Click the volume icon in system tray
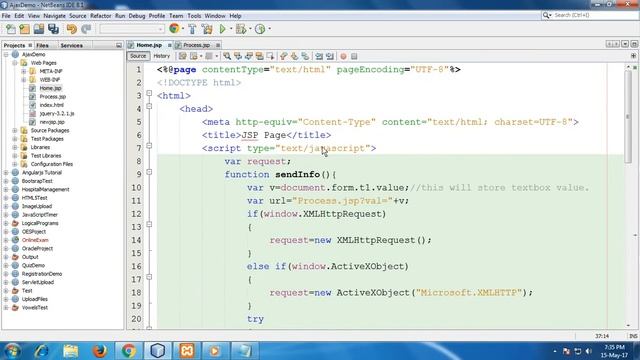This screenshot has height=360, width=640. (589, 351)
